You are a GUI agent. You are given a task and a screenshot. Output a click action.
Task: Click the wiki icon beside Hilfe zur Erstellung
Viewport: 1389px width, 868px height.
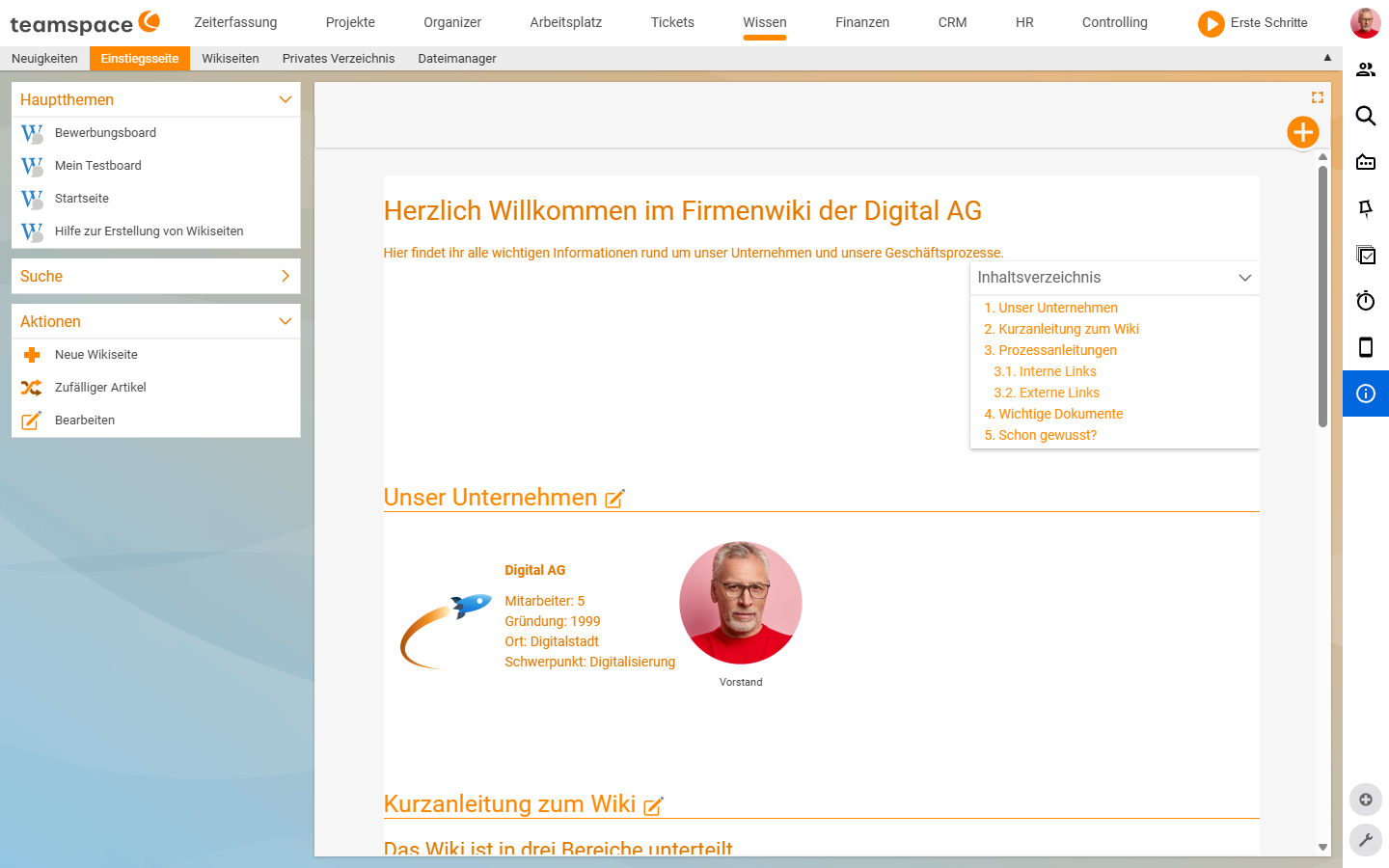click(32, 231)
